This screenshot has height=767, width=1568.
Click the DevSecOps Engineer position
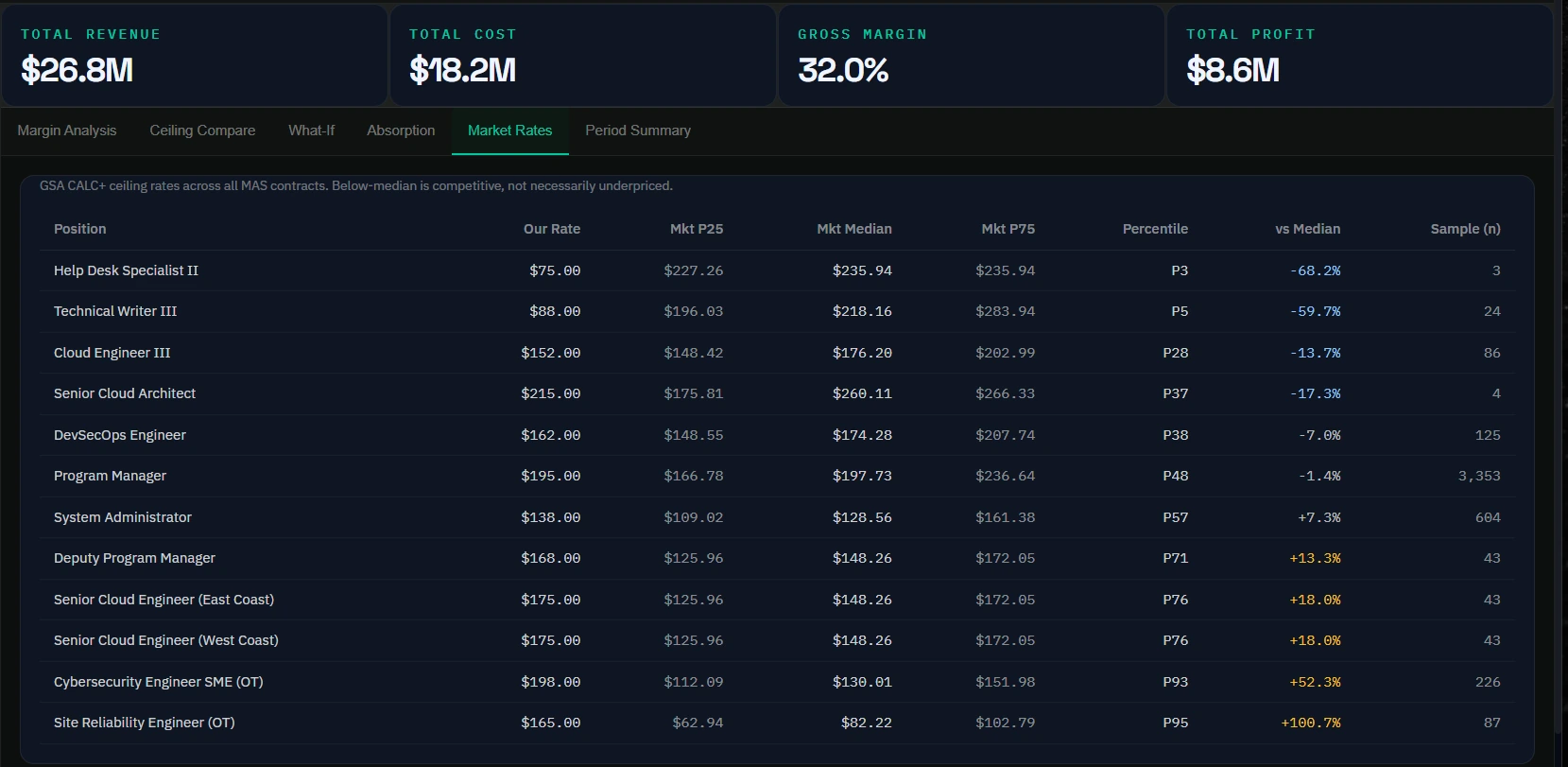tap(120, 435)
